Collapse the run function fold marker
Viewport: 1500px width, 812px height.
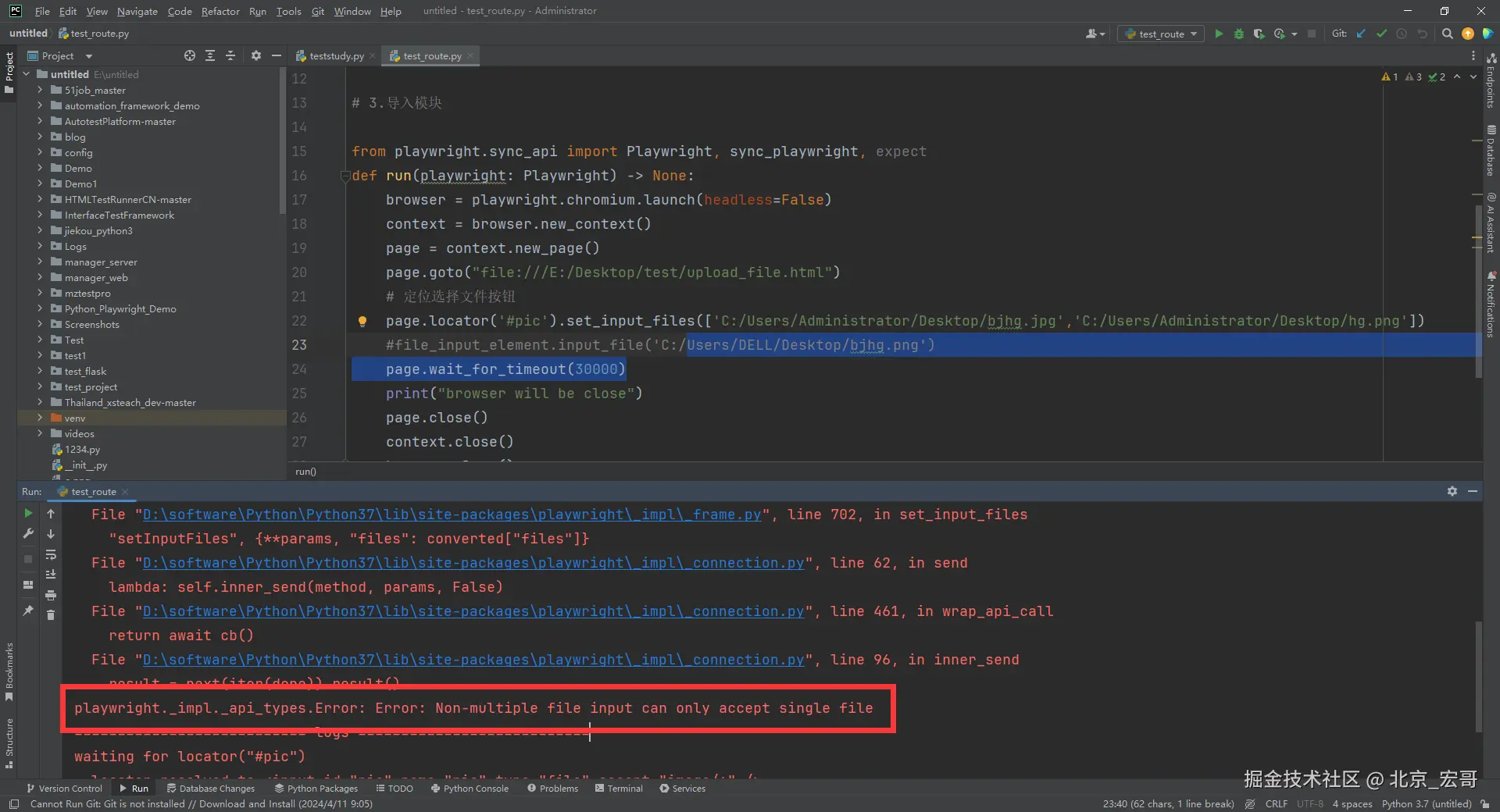345,176
